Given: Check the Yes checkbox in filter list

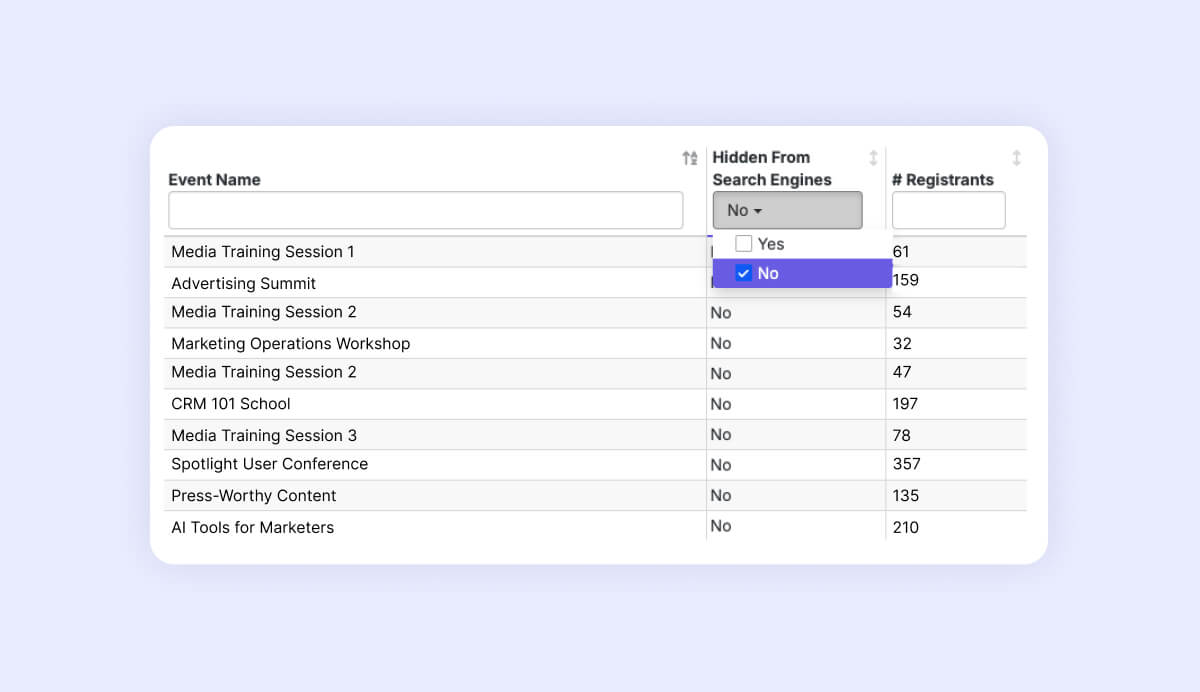Looking at the screenshot, I should pos(744,244).
